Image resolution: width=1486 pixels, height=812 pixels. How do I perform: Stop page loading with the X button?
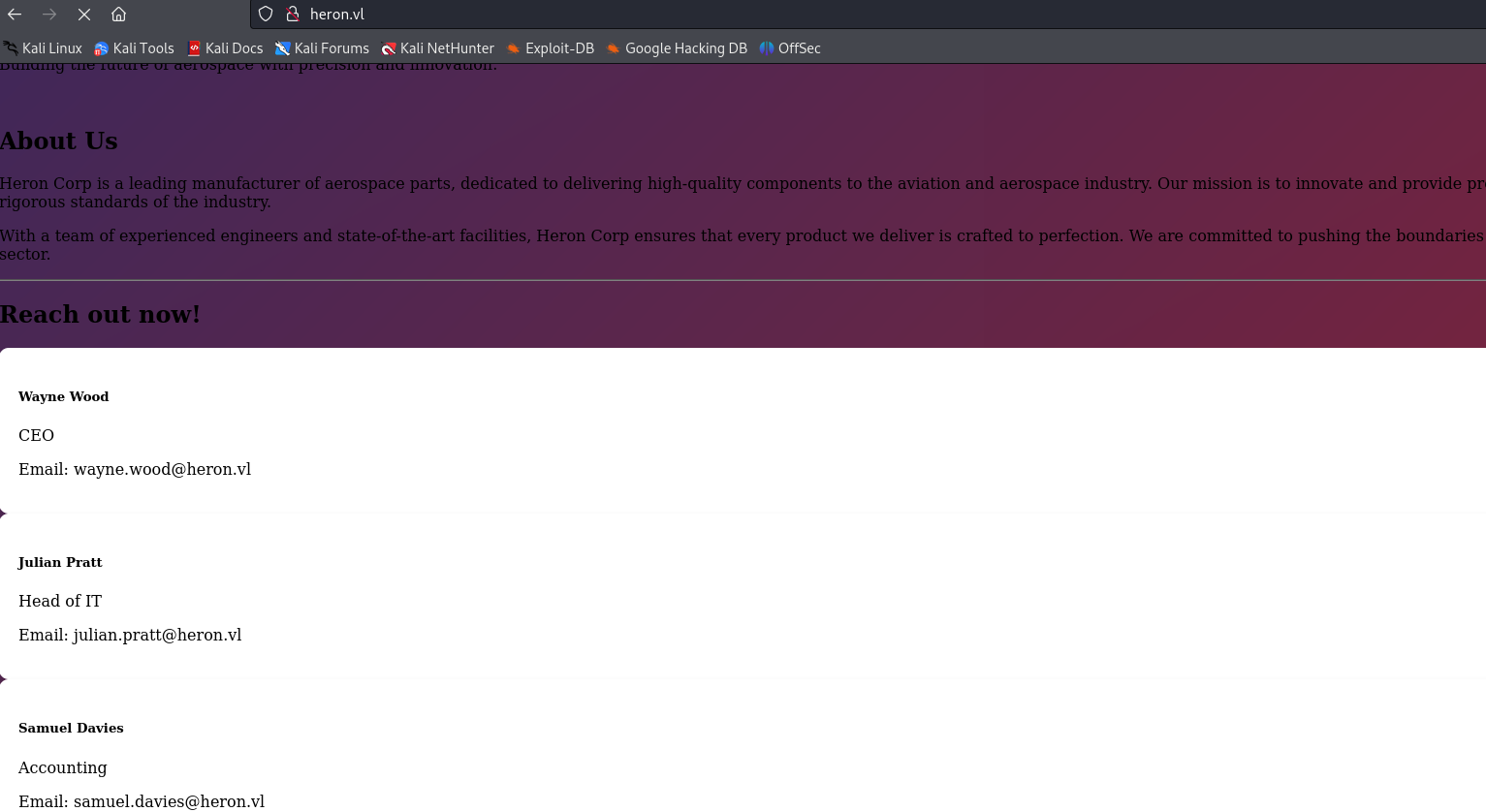tap(84, 15)
